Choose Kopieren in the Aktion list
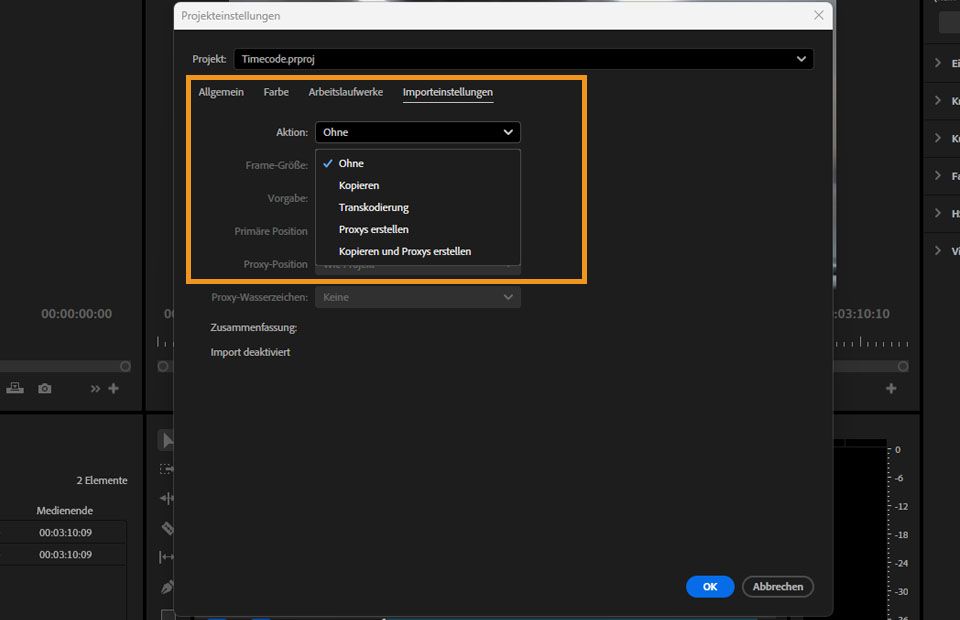Viewport: 960px width, 620px height. (x=418, y=185)
